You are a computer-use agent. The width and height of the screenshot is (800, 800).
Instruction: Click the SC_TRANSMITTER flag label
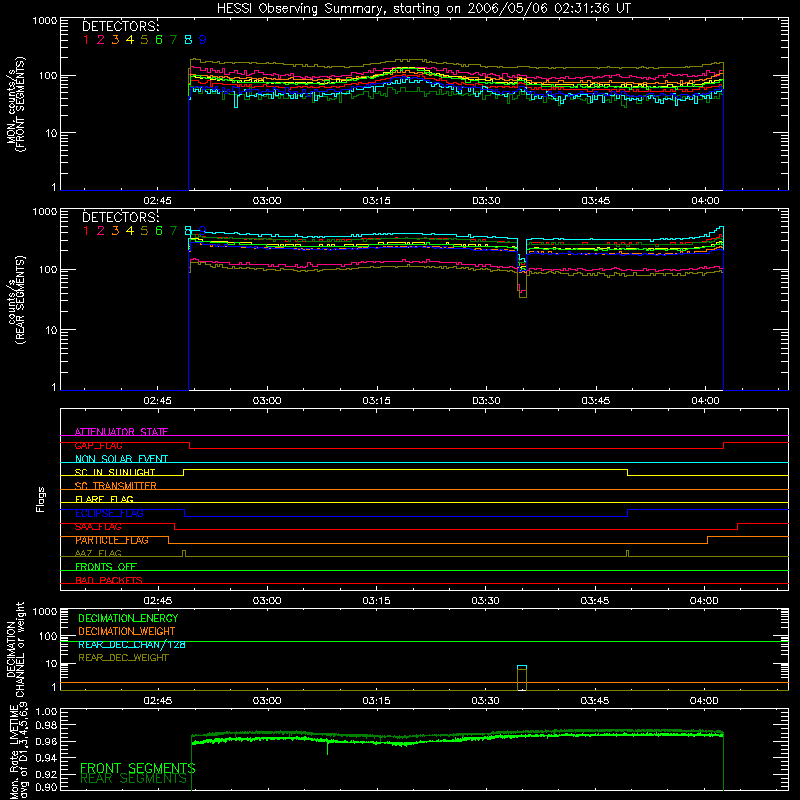[116, 486]
